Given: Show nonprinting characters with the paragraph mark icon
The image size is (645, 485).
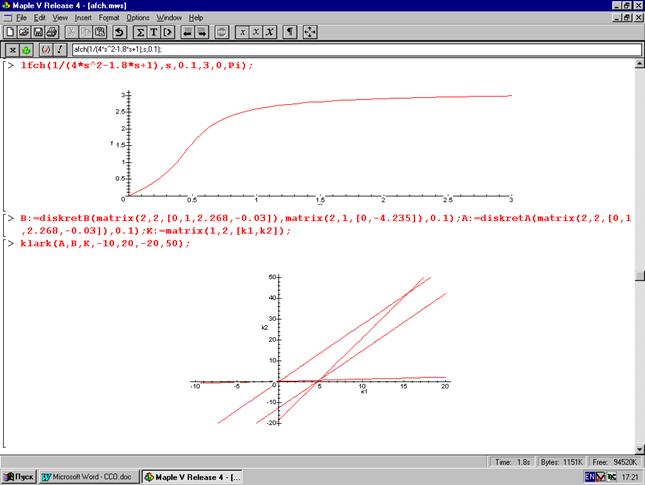Looking at the screenshot, I should [x=290, y=32].
